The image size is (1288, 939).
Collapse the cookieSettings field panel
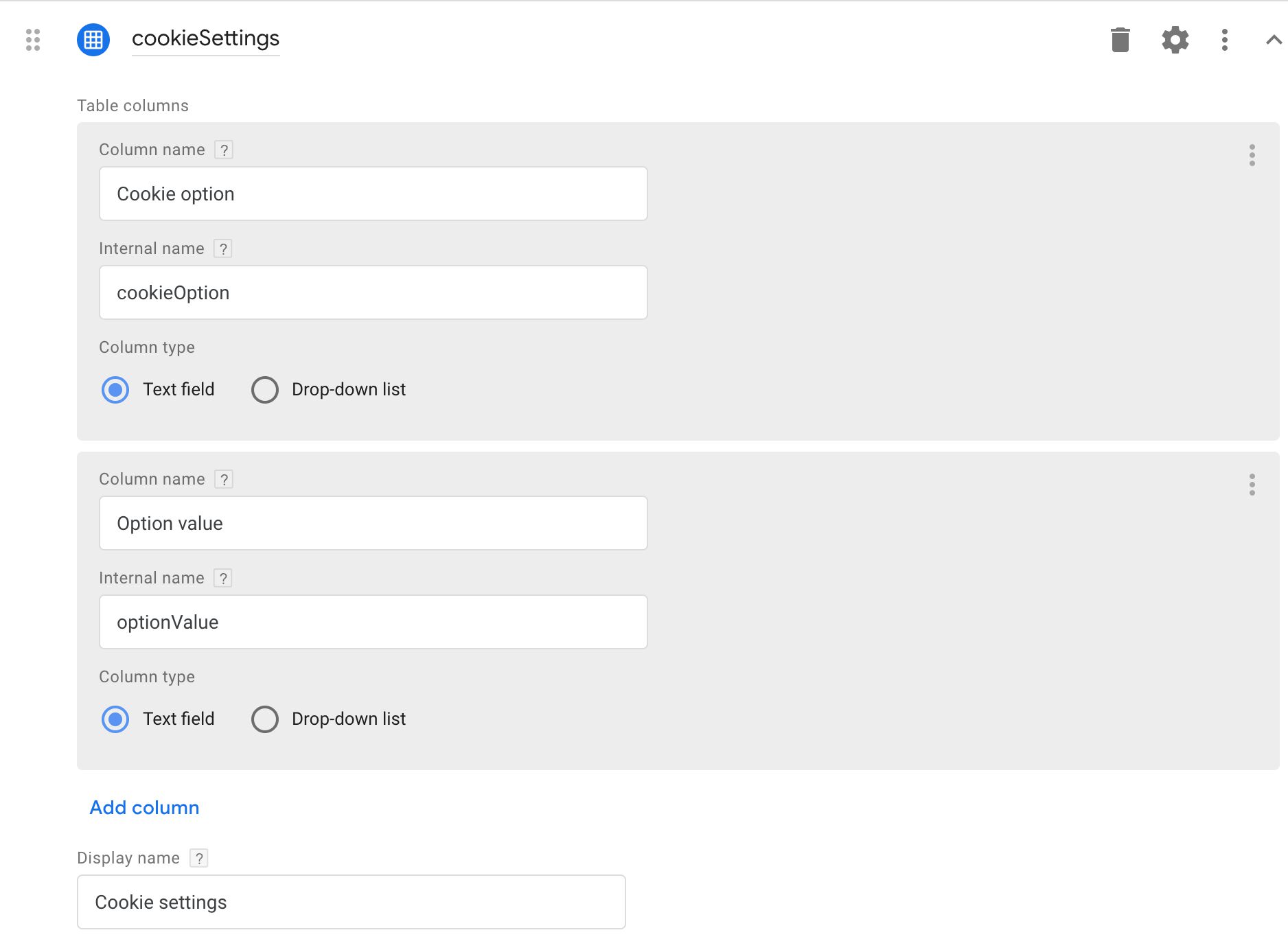[x=1274, y=40]
